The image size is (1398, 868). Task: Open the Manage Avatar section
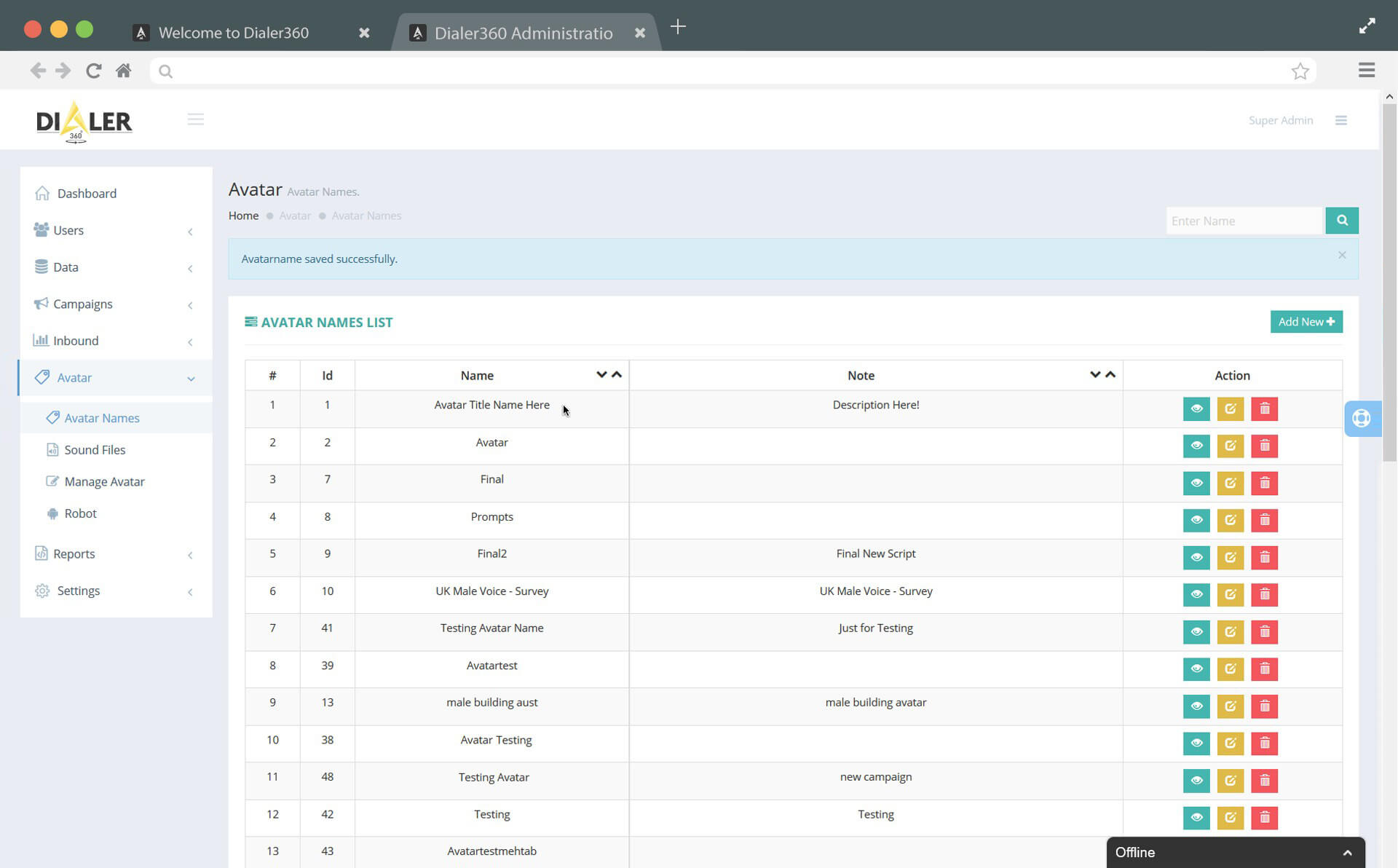(x=103, y=481)
